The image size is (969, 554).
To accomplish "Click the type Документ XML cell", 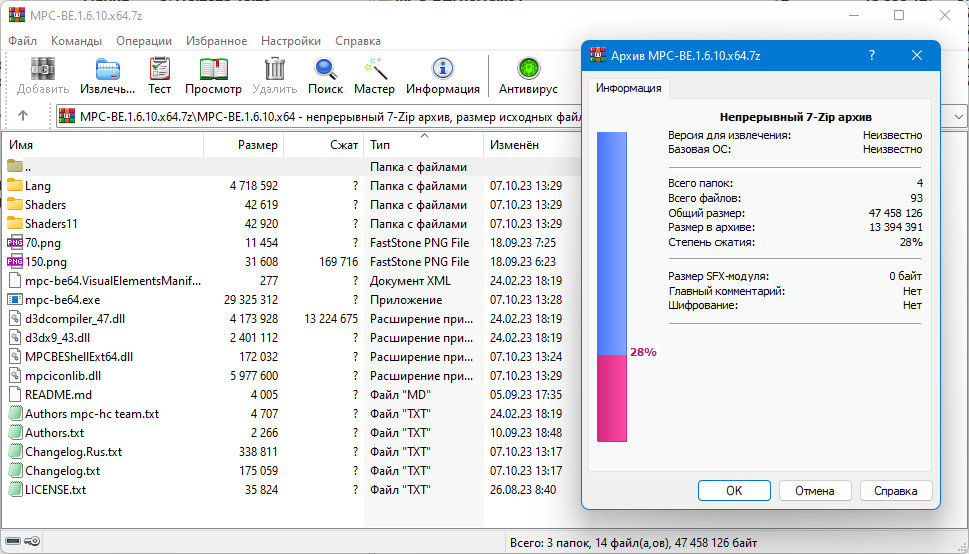I will click(410, 281).
